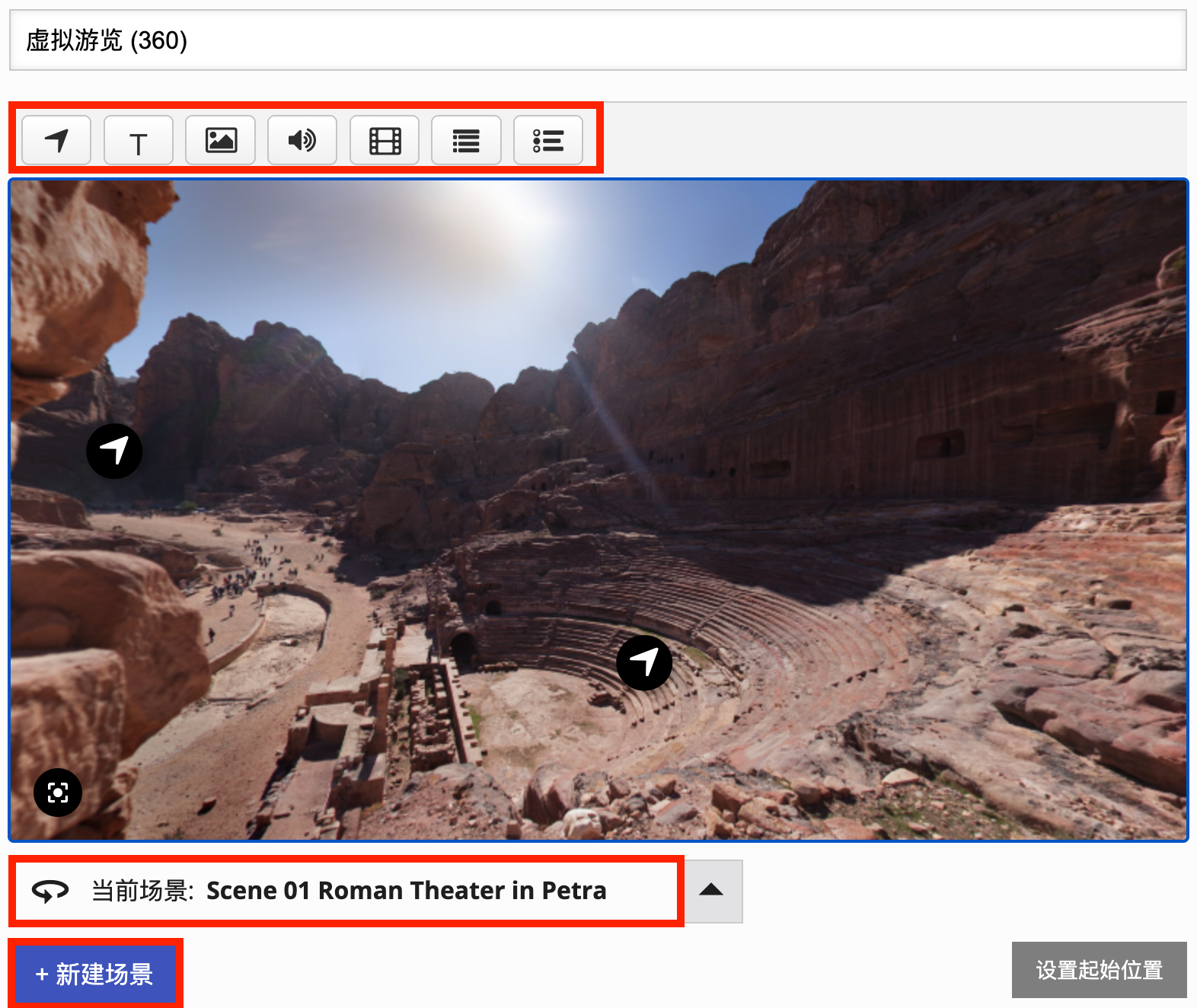Select the Text (T) interaction tool
This screenshot has width=1197, height=1008.
tap(138, 141)
